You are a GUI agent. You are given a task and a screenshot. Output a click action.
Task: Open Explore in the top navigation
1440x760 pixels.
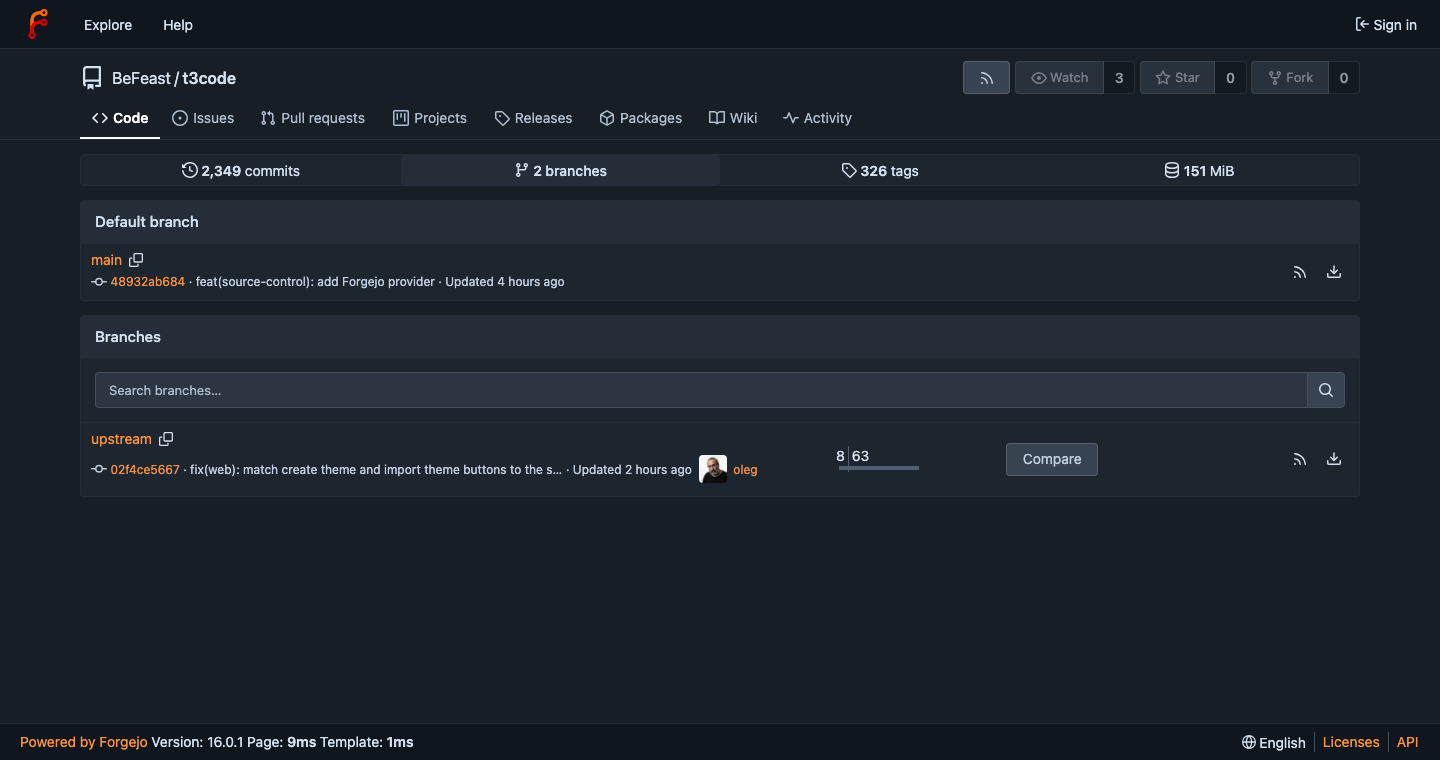pos(108,25)
